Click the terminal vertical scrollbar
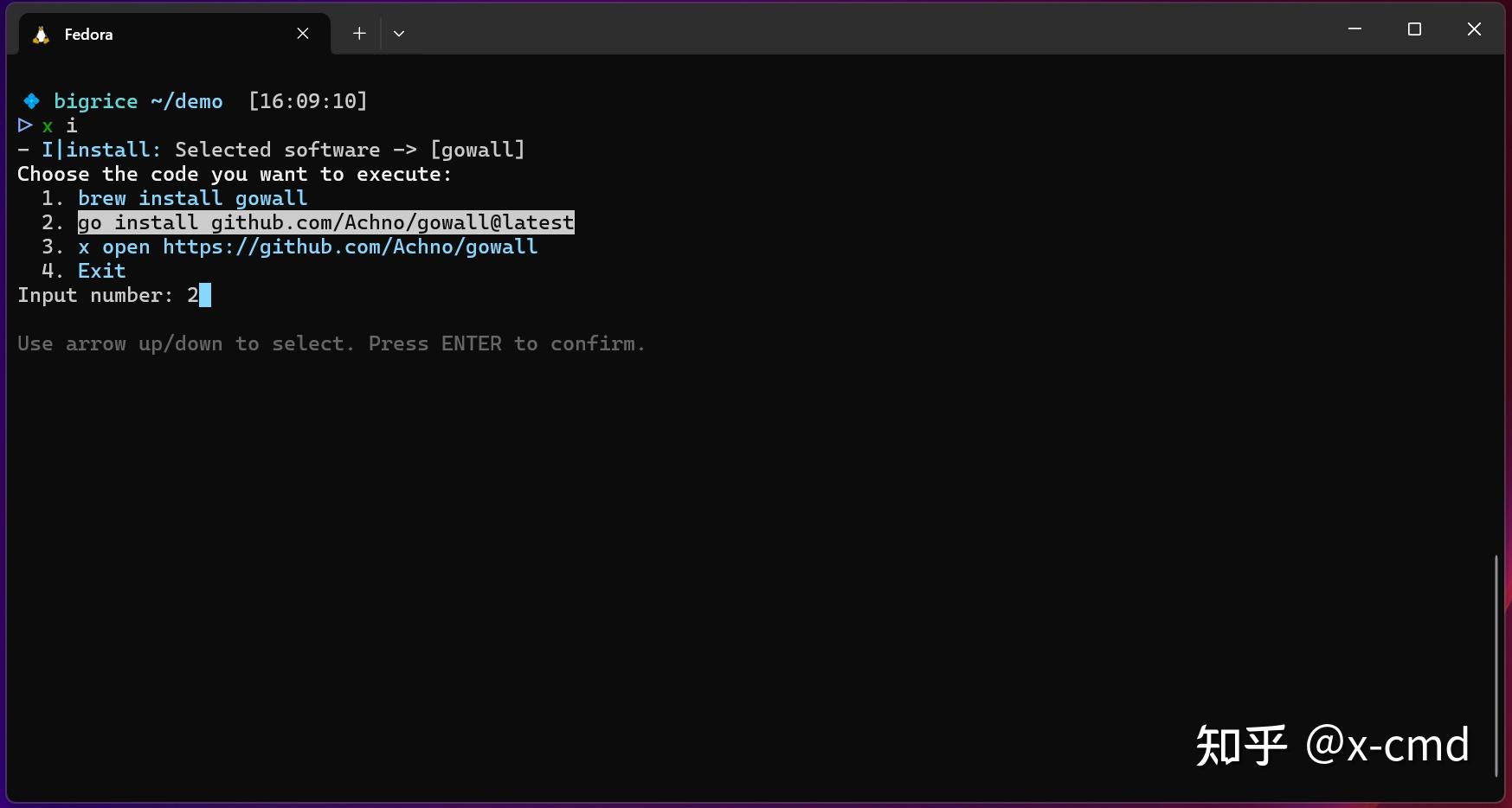This screenshot has height=808, width=1512. 1496,664
